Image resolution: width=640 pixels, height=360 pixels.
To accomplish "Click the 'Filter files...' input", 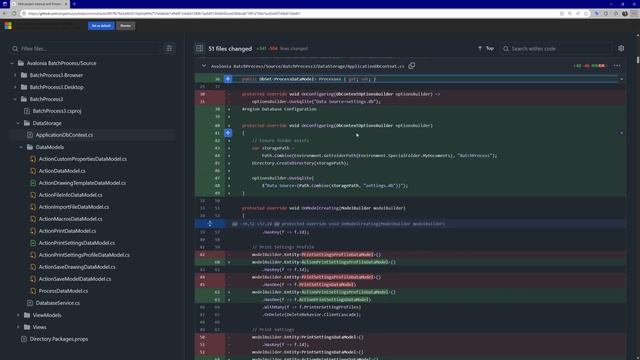I will point(86,49).
